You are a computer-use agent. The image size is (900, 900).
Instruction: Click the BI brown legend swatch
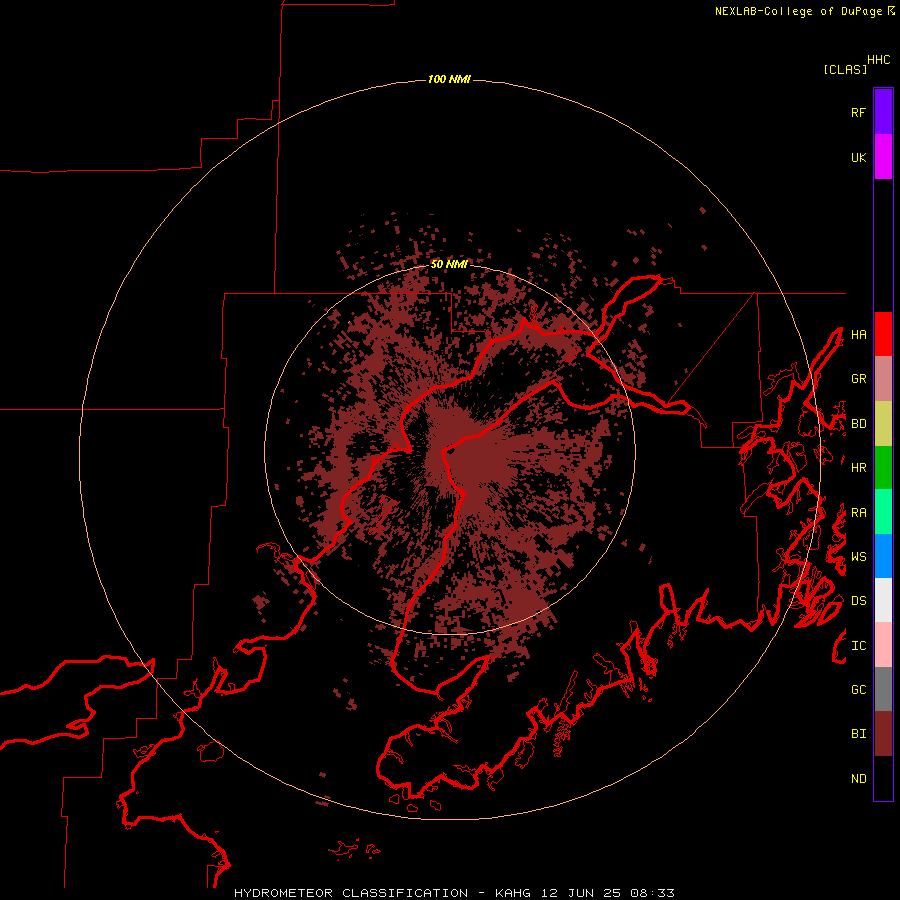(883, 734)
